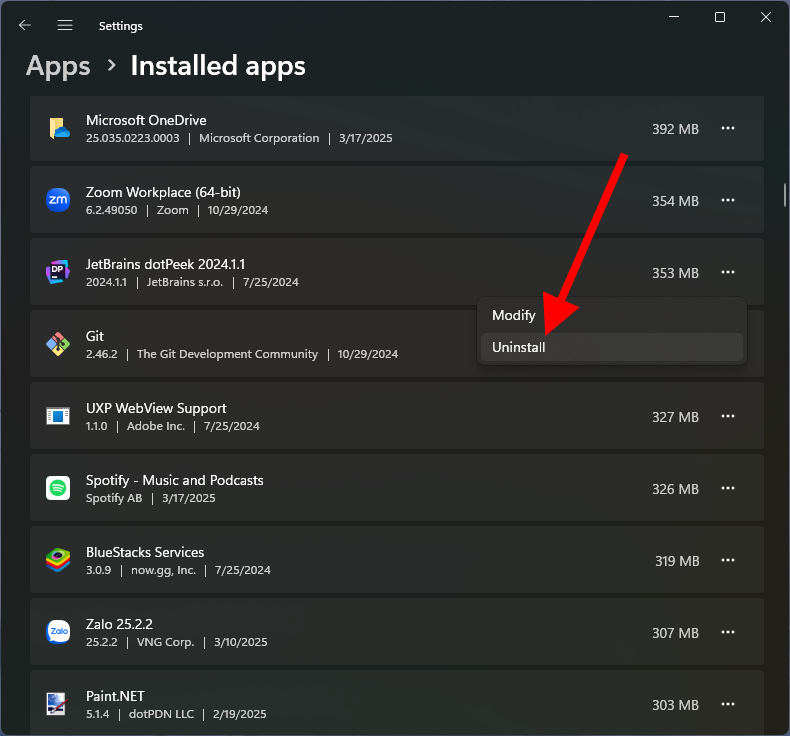Viewport: 790px width, 736px height.
Task: Click the Microsoft OneDrive app icon
Action: coord(58,128)
